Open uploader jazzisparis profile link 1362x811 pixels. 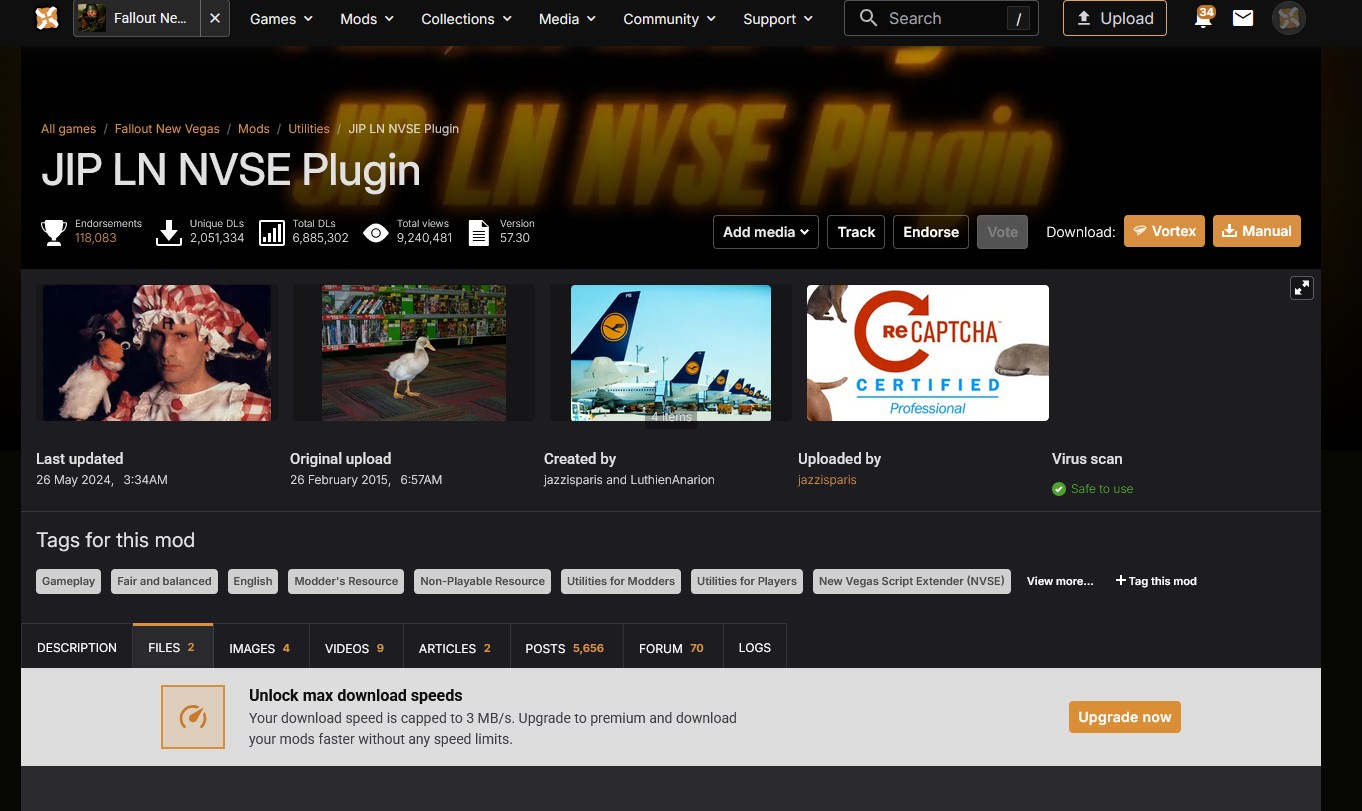827,480
